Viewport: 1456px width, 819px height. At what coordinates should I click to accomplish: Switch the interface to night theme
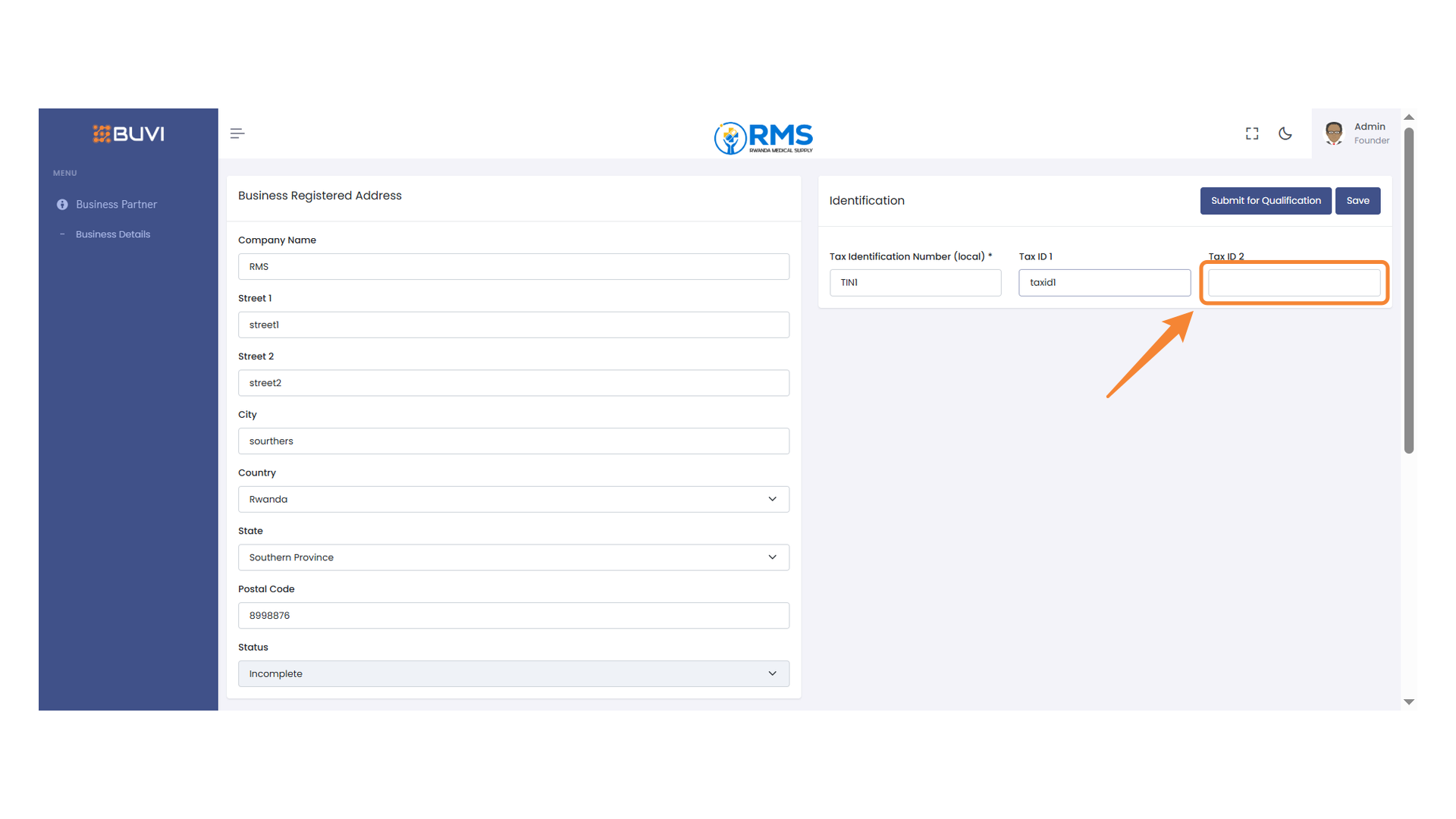(x=1285, y=133)
